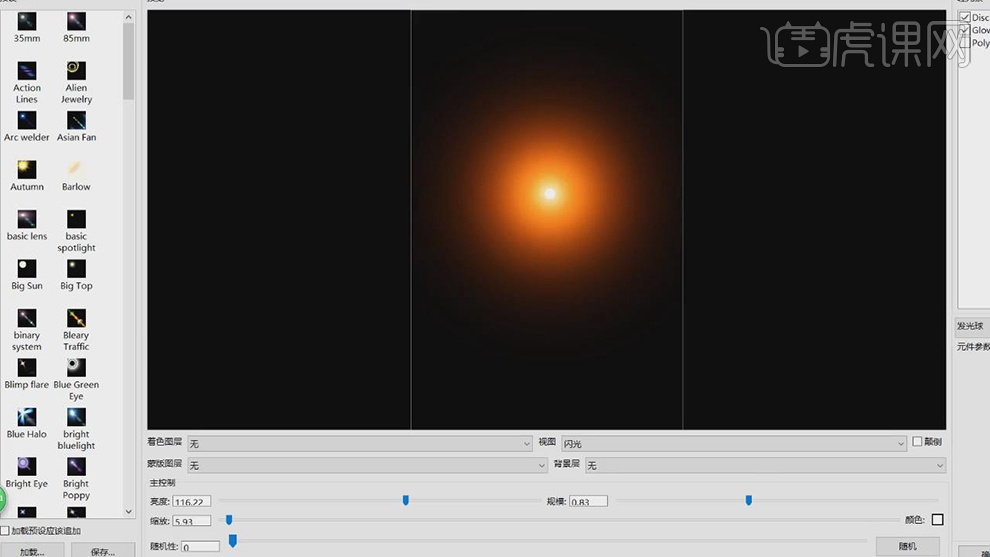Click the 规模 slider handle
This screenshot has height=557, width=990.
(x=748, y=500)
